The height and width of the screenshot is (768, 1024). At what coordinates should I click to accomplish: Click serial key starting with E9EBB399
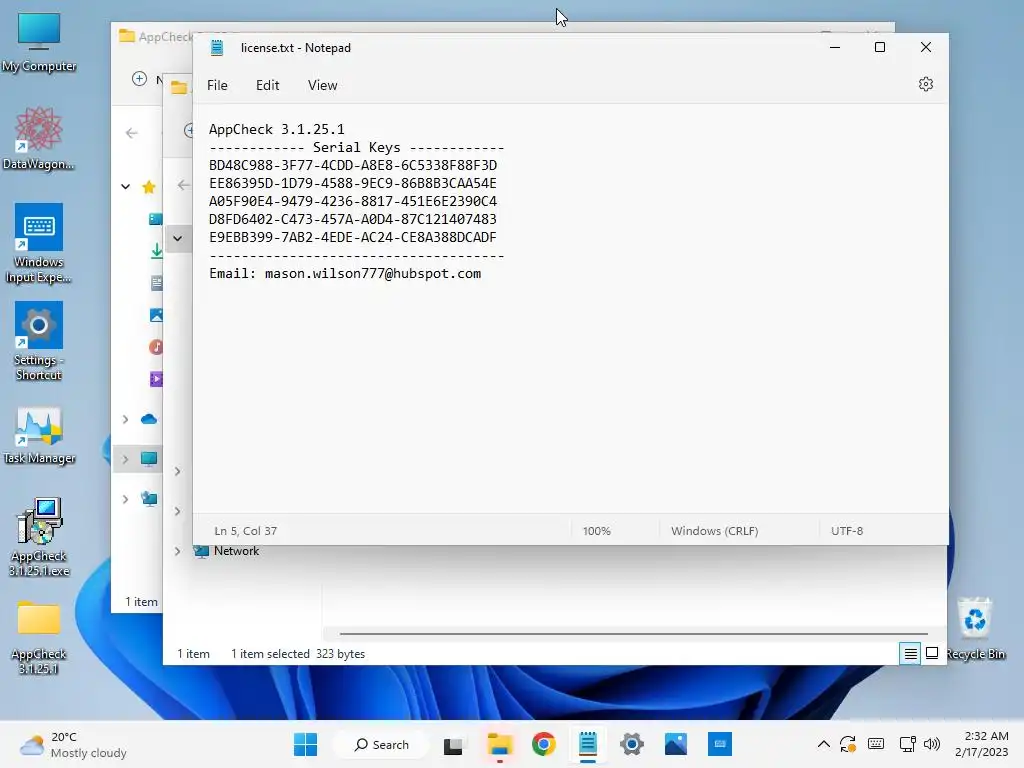[x=353, y=238]
